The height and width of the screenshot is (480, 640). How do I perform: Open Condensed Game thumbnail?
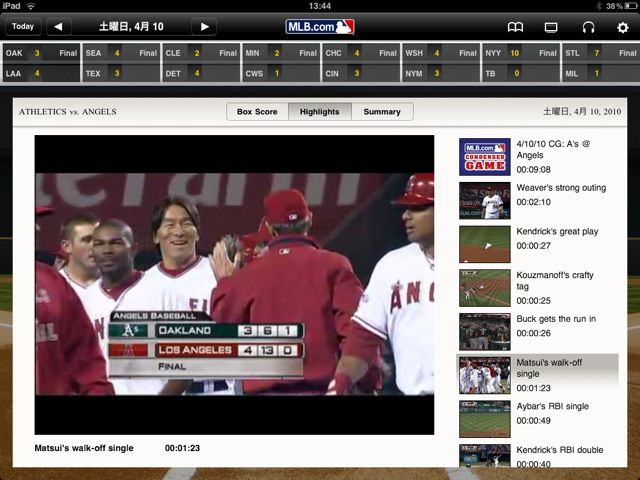484,157
